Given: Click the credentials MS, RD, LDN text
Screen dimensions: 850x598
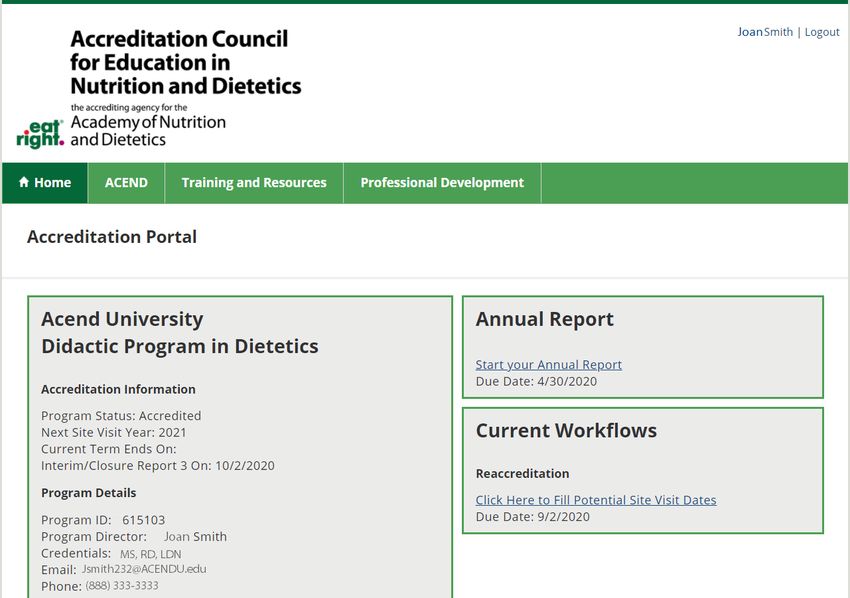Looking at the screenshot, I should pyautogui.click(x=151, y=554).
